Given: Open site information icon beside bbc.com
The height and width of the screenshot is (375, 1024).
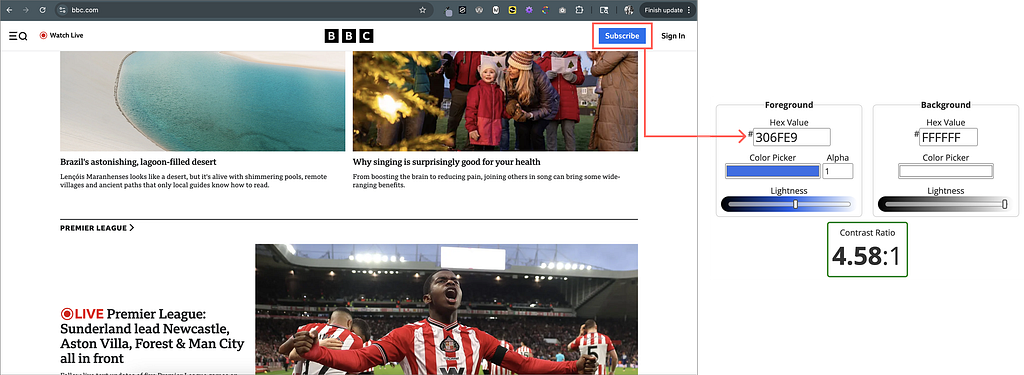Looking at the screenshot, I should point(62,10).
